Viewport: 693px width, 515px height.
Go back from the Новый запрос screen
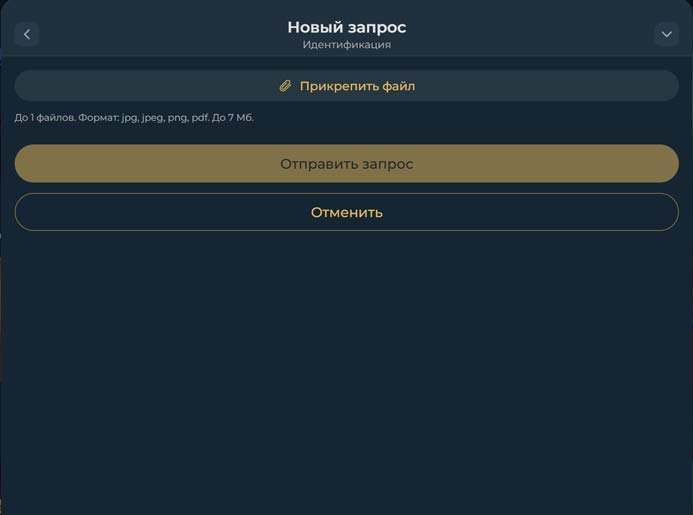tap(27, 34)
